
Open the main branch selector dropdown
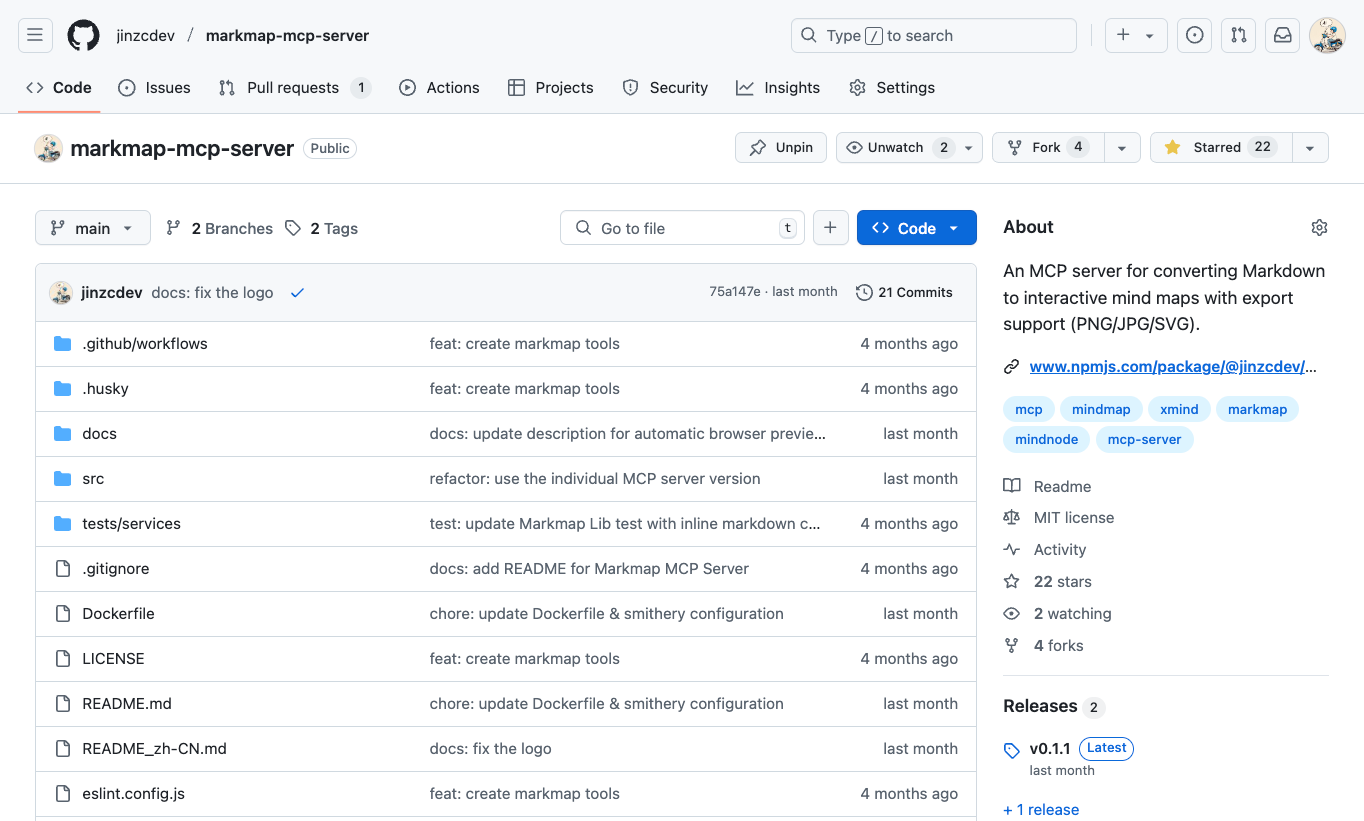pos(92,227)
